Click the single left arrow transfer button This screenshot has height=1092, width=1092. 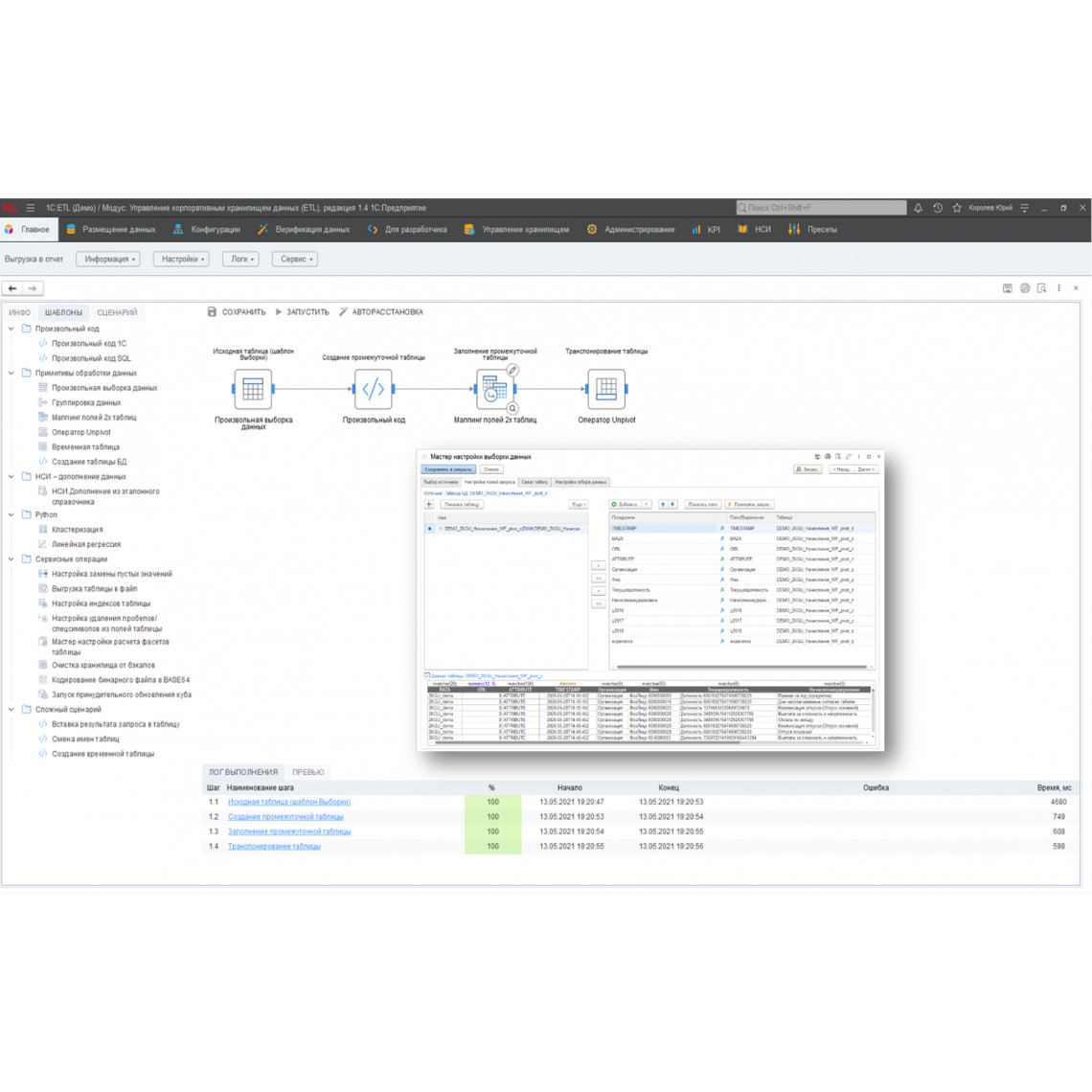pyautogui.click(x=599, y=591)
